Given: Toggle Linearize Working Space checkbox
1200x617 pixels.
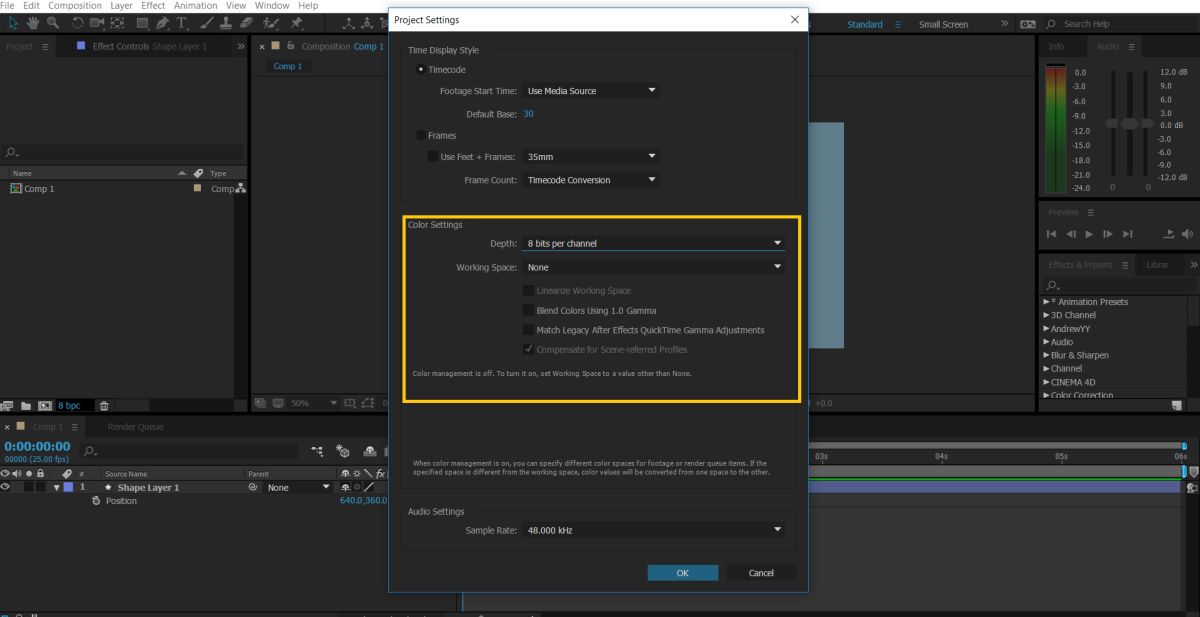Looking at the screenshot, I should (x=528, y=290).
